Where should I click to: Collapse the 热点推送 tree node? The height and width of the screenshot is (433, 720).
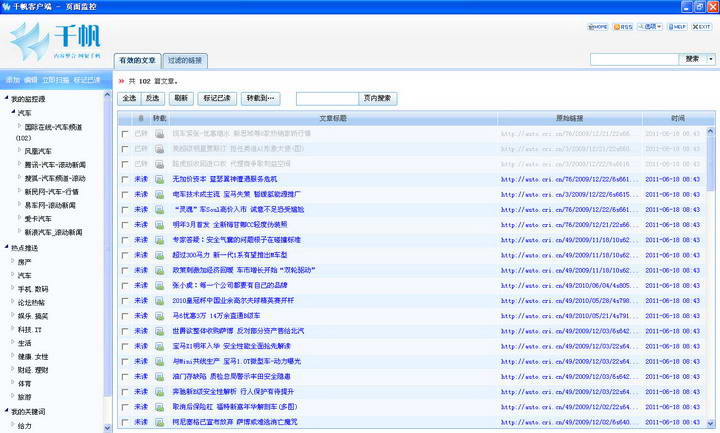(x=6, y=247)
